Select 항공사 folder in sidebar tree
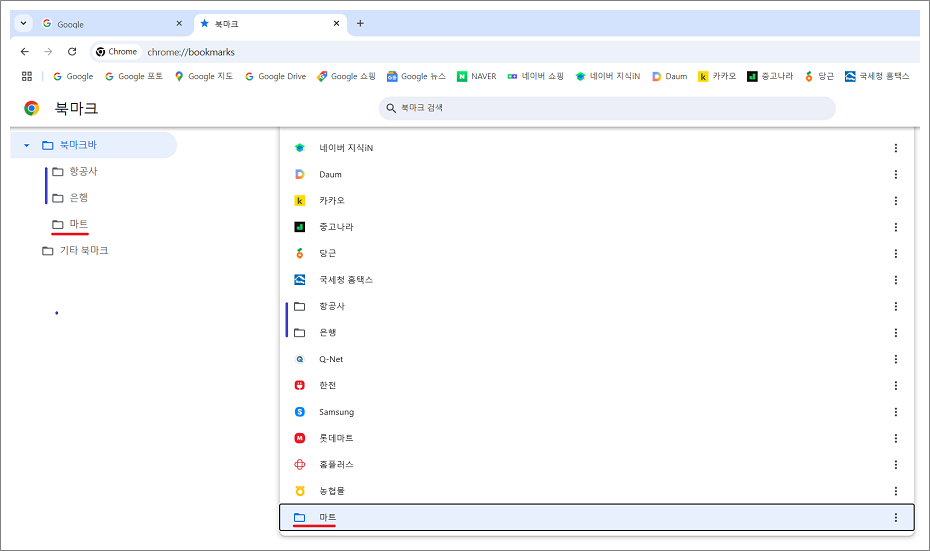 [74, 171]
